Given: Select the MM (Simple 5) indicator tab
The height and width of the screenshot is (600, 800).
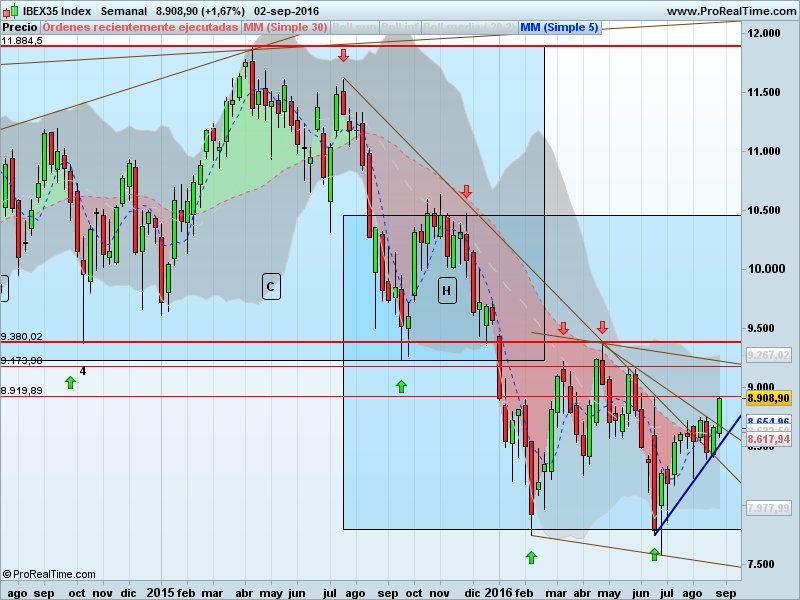Looking at the screenshot, I should point(559,28).
